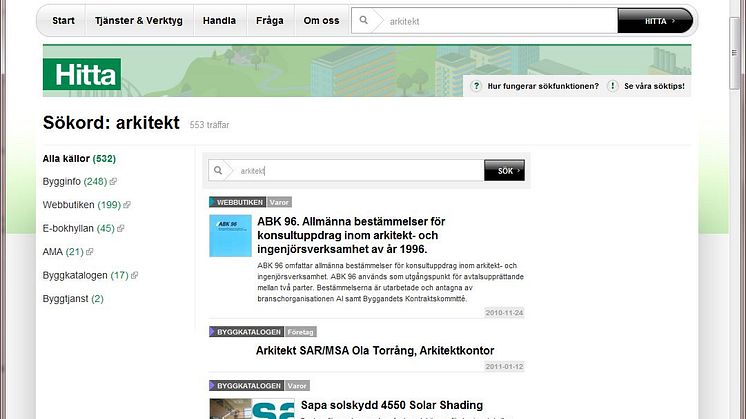
Task: Click the black HITTA search button
Action: click(655, 21)
